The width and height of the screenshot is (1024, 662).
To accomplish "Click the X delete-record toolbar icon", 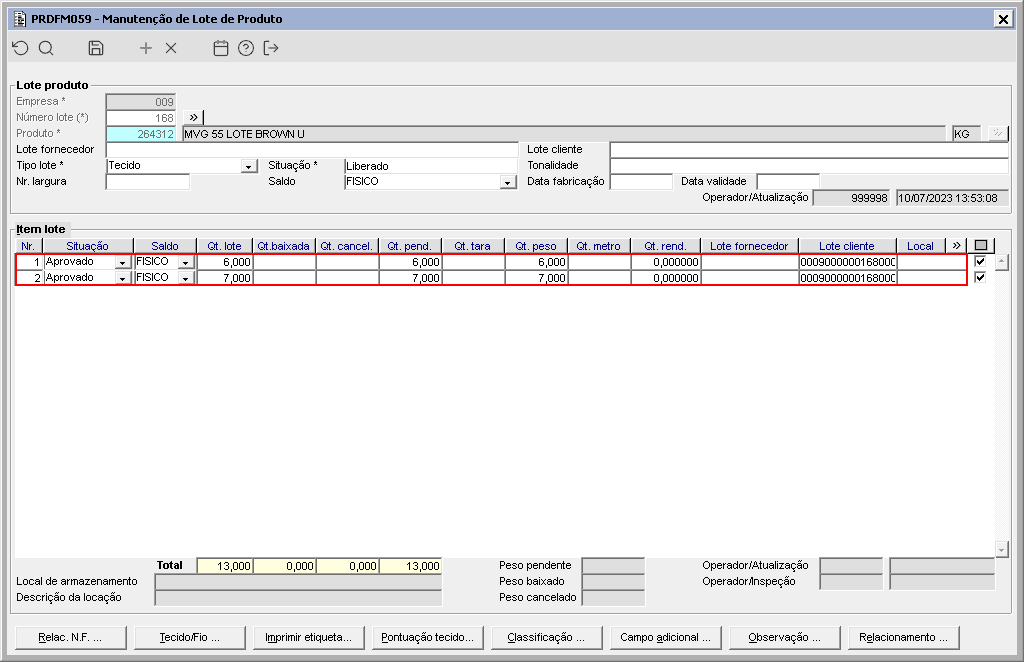I will (171, 48).
